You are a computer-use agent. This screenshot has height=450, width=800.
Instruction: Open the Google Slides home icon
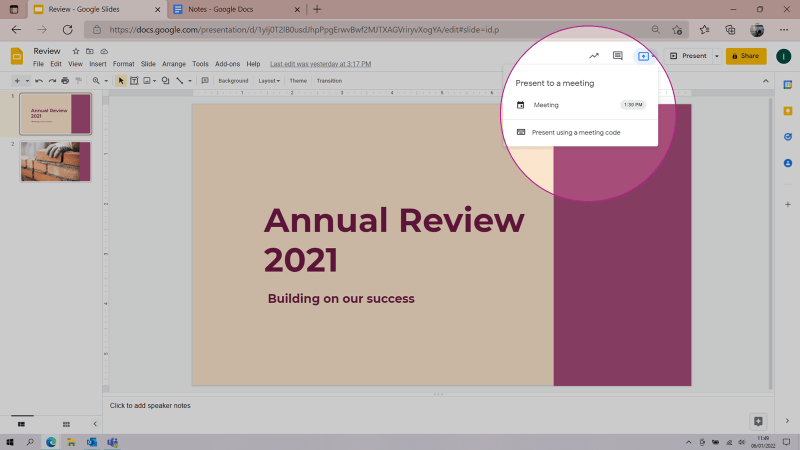click(x=17, y=56)
